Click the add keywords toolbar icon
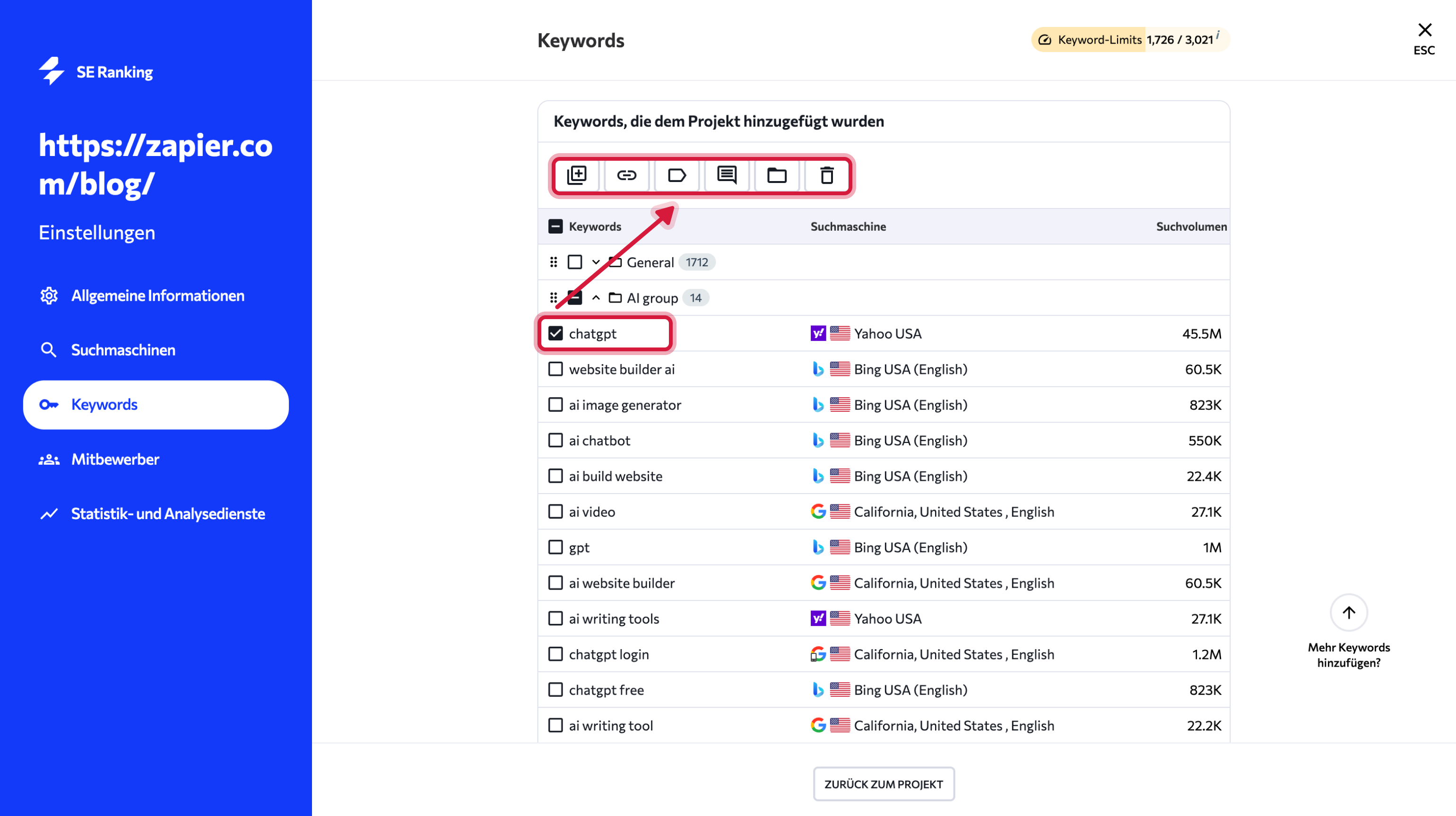This screenshot has width=1456, height=816. coord(577,175)
